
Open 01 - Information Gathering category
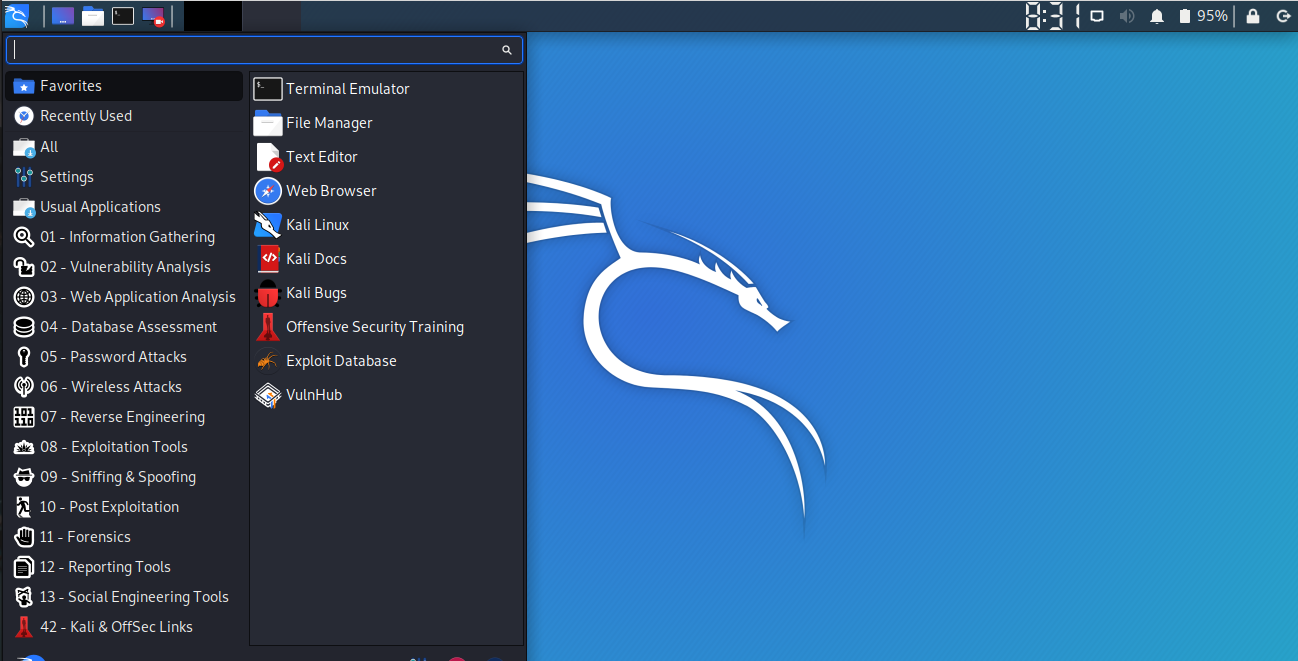[125, 237]
